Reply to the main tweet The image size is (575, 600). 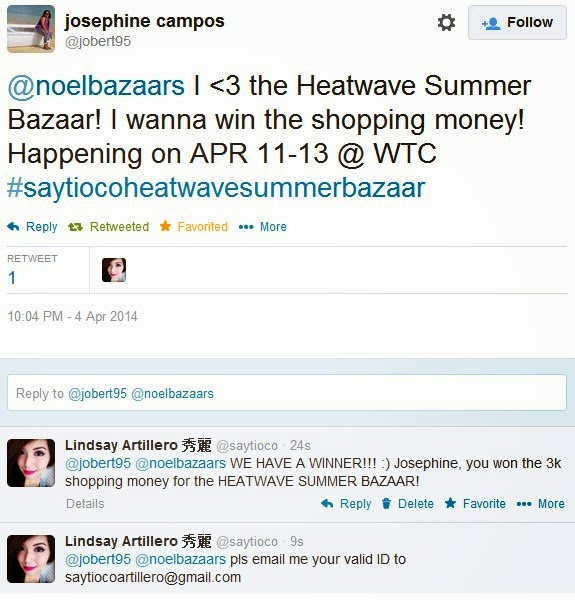click(32, 227)
